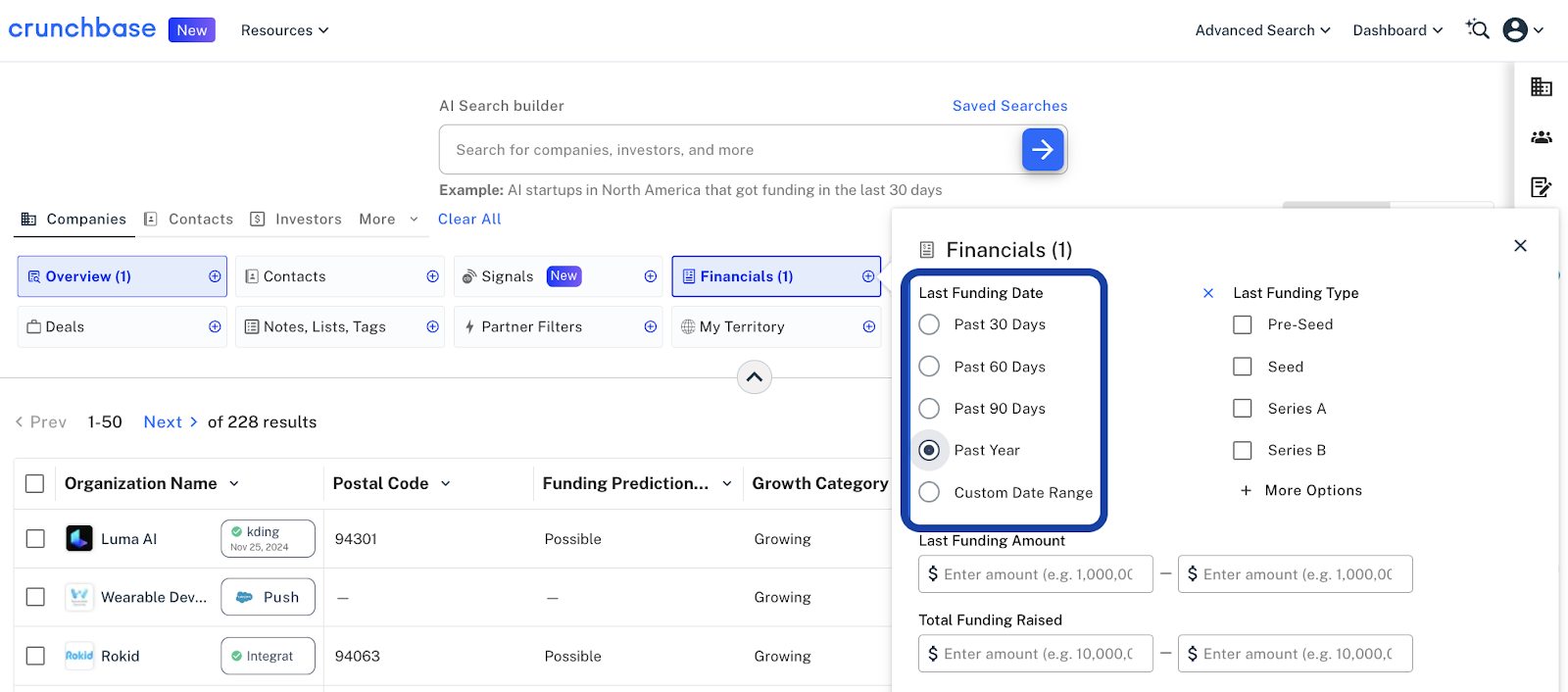Click the crunchbase logo
The image size is (1568, 692).
82,28
